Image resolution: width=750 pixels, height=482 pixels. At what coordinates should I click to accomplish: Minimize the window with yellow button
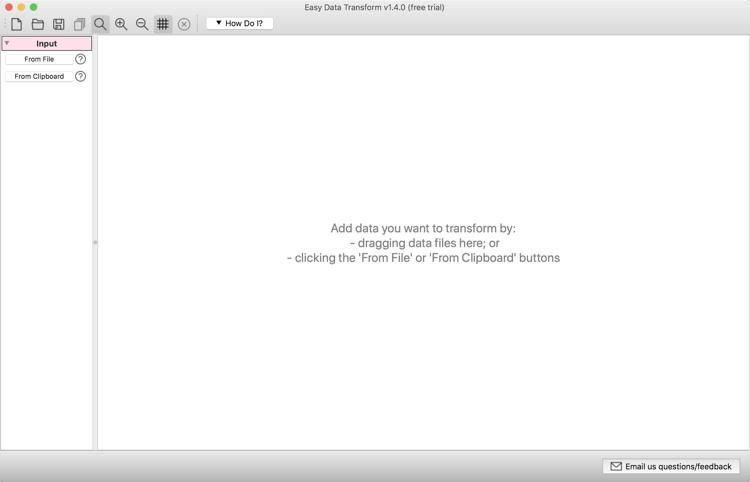click(21, 7)
